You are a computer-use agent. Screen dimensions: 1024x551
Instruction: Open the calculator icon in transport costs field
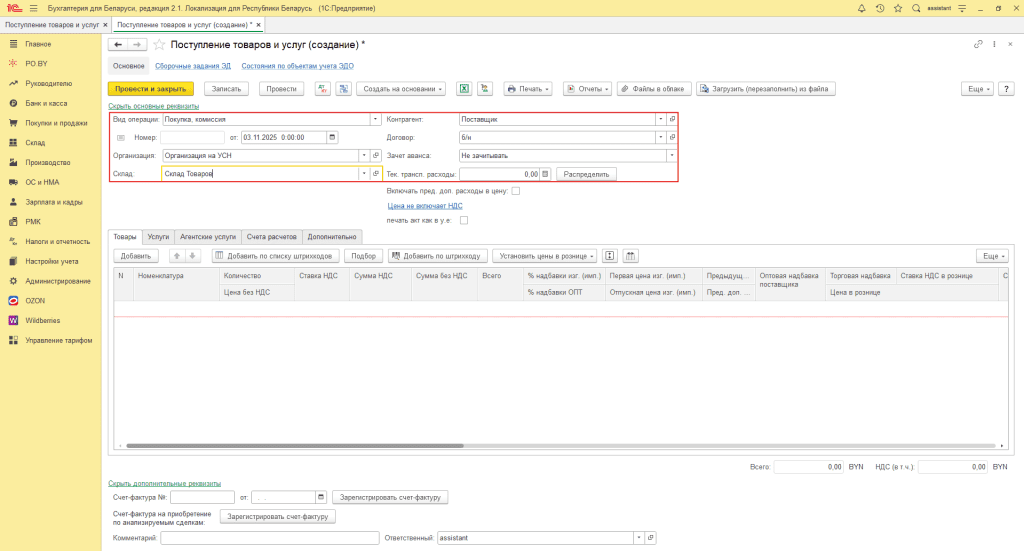(546, 174)
